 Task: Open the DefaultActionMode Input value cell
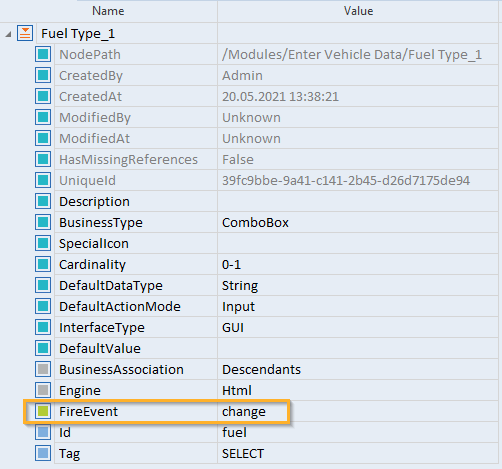[x=358, y=306]
